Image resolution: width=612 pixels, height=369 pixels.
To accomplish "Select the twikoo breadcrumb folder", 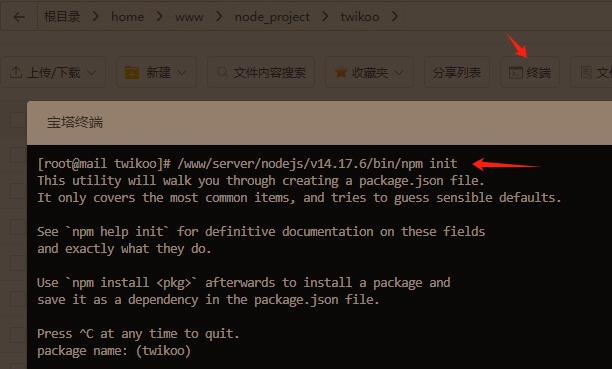I will point(359,17).
